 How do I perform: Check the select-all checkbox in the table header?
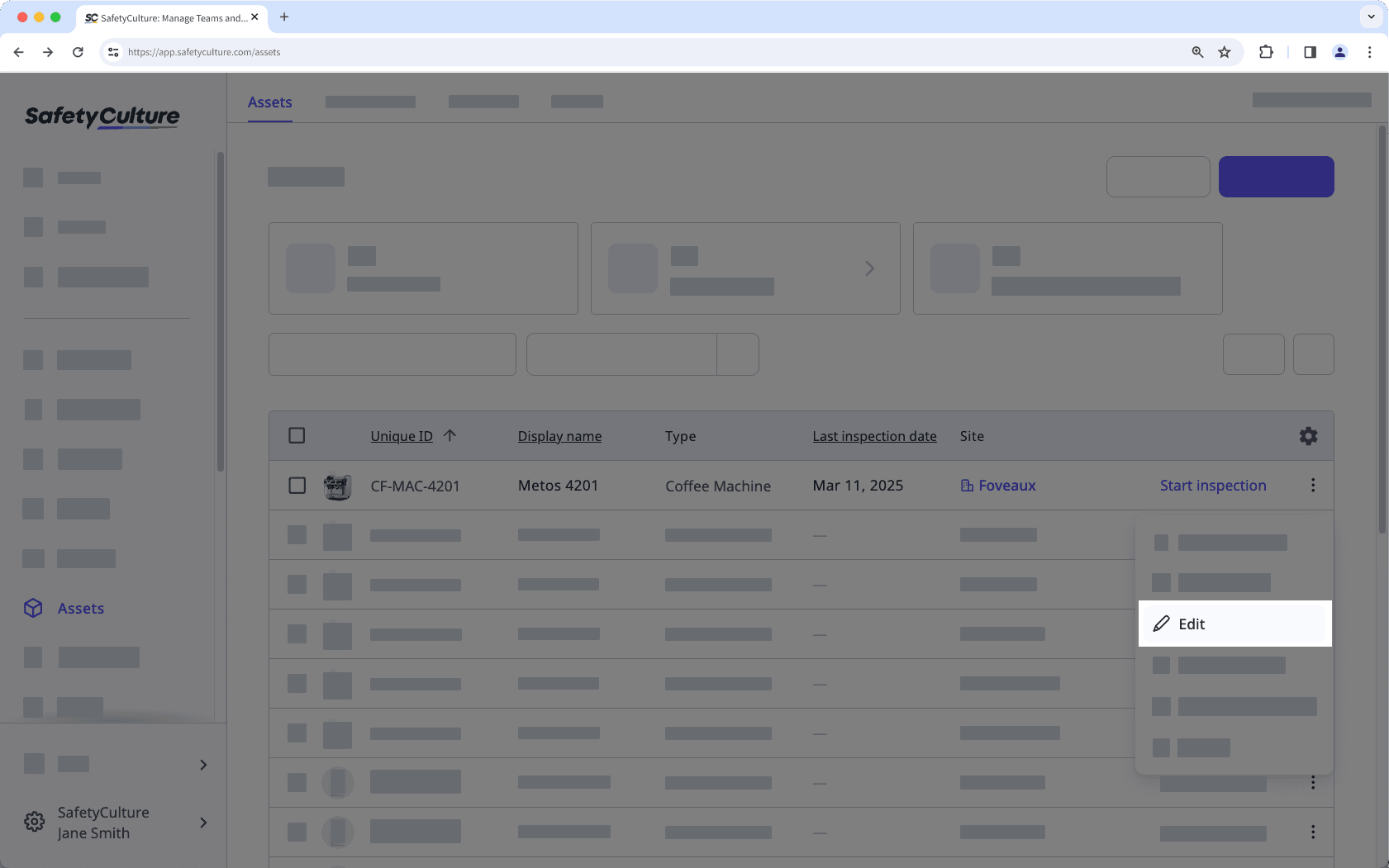[x=297, y=435]
